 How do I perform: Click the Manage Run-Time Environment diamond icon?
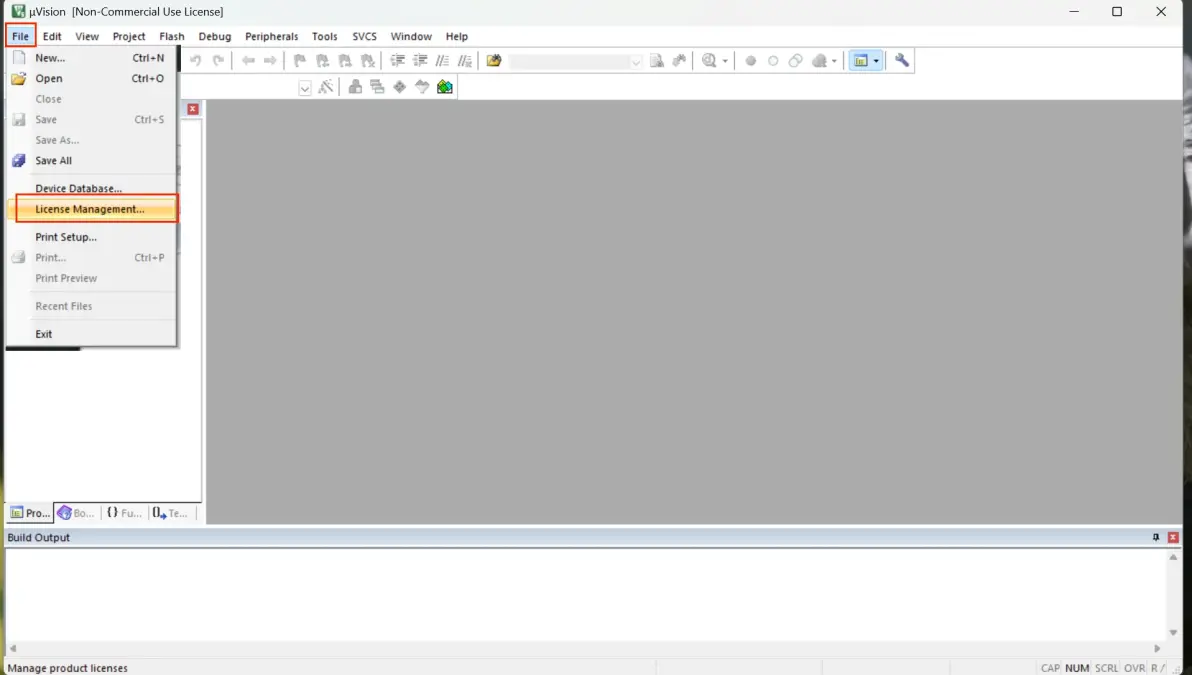coord(400,87)
